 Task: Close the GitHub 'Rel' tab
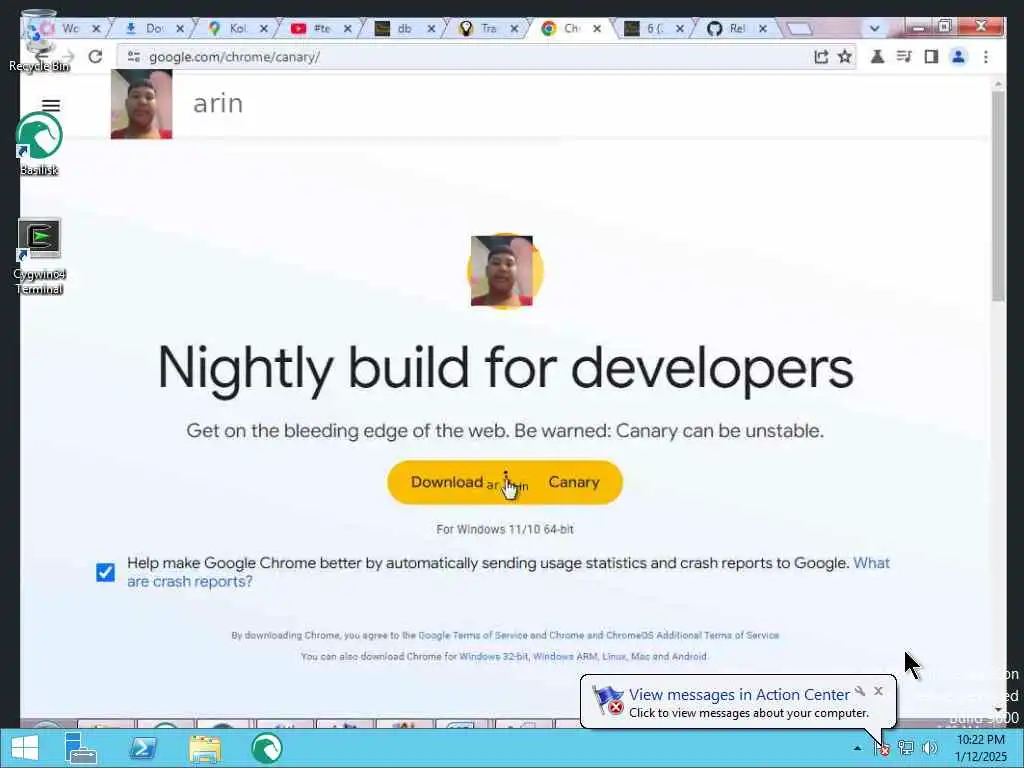click(x=763, y=29)
